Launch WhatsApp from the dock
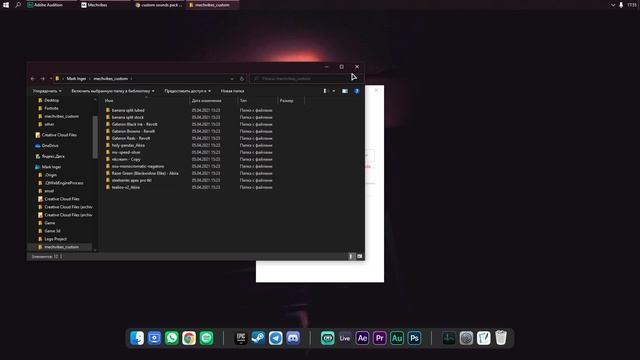 [x=172, y=338]
